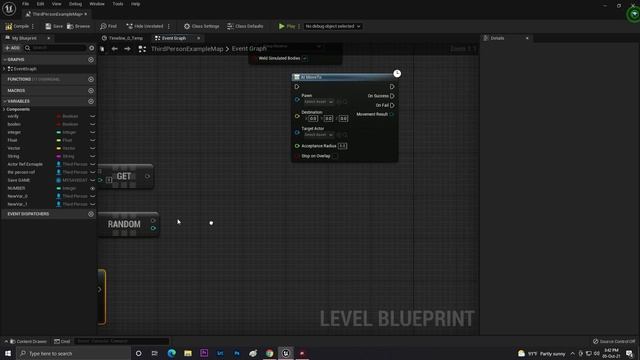Screen dimensions: 640x360
Task: Add a new event dispatcher with the plus icon
Action: (x=91, y=214)
